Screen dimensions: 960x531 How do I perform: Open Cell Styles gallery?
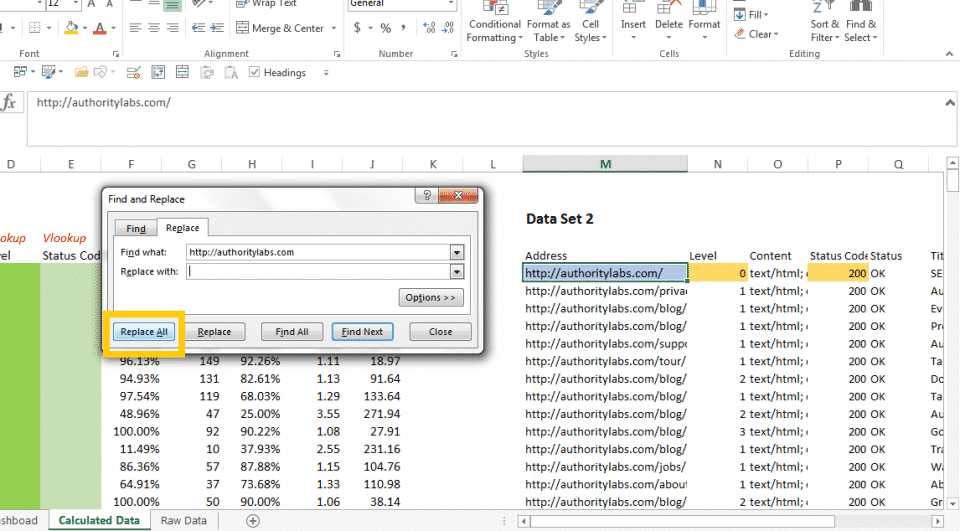pos(590,23)
